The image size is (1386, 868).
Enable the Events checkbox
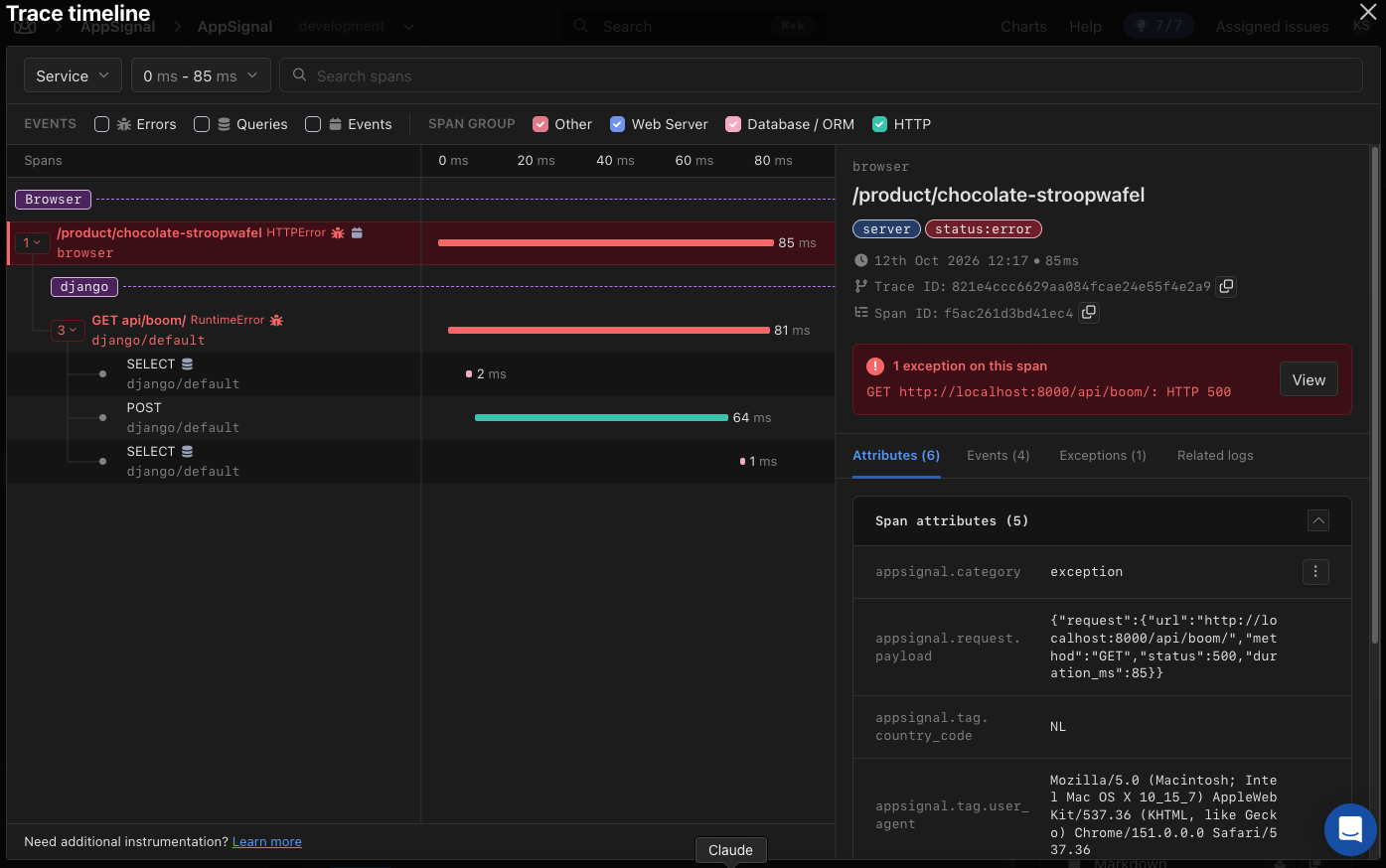tap(313, 124)
